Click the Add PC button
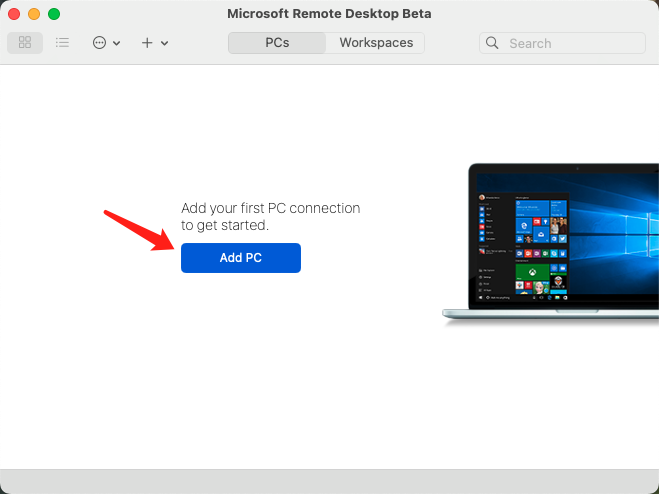 (241, 258)
